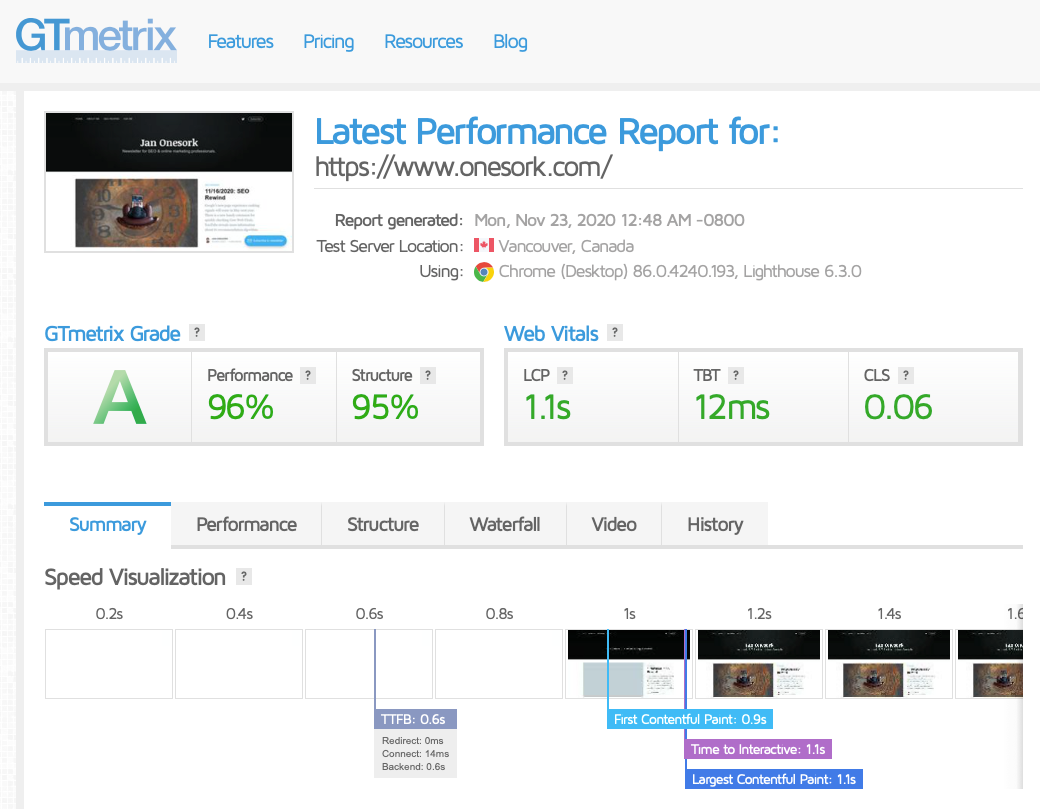This screenshot has height=809, width=1040.
Task: Visit the Blog link
Action: tap(510, 42)
